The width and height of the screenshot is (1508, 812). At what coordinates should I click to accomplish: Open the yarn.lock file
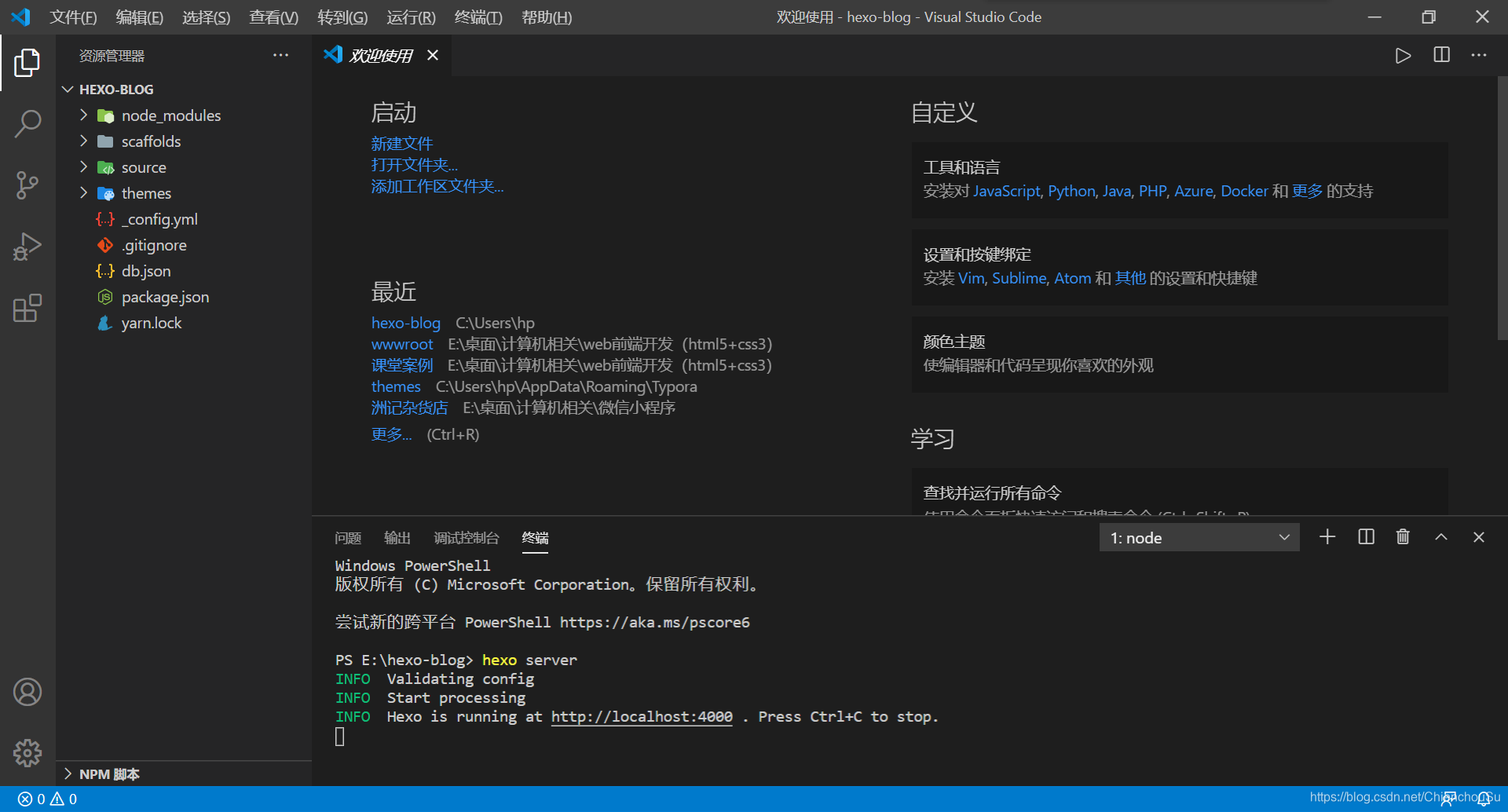pyautogui.click(x=152, y=323)
